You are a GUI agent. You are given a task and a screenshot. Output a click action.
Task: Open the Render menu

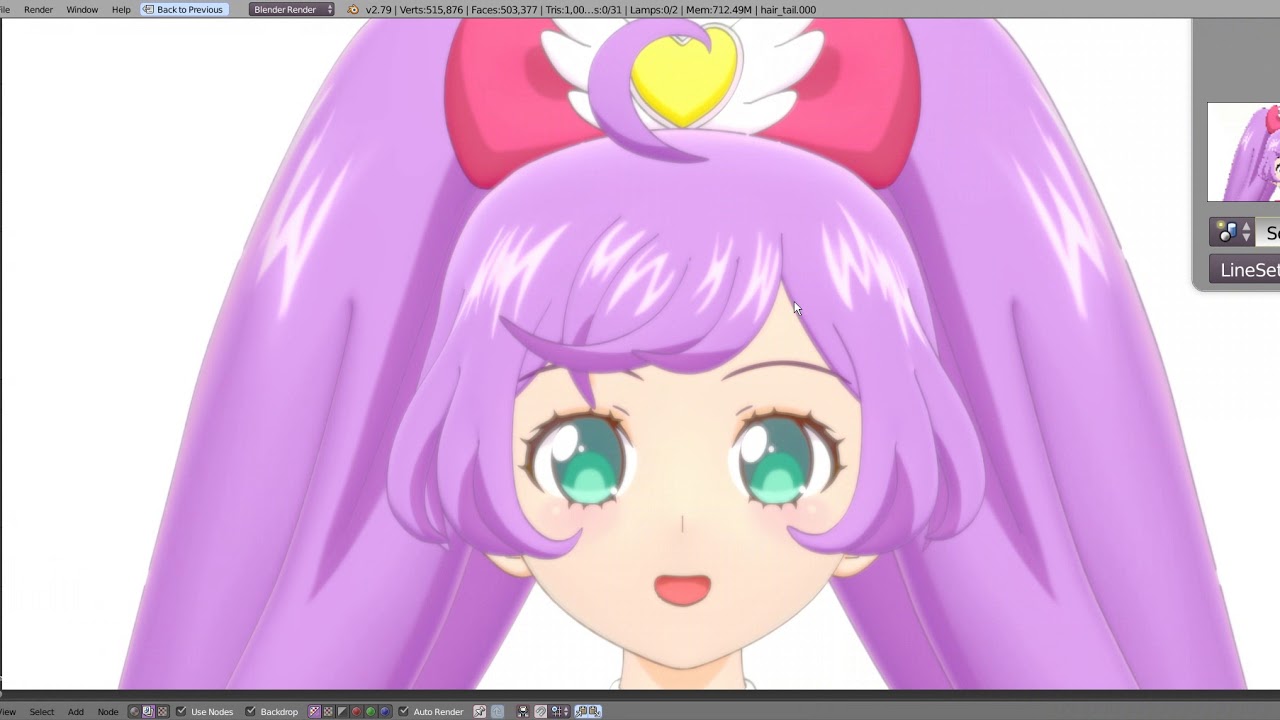38,10
